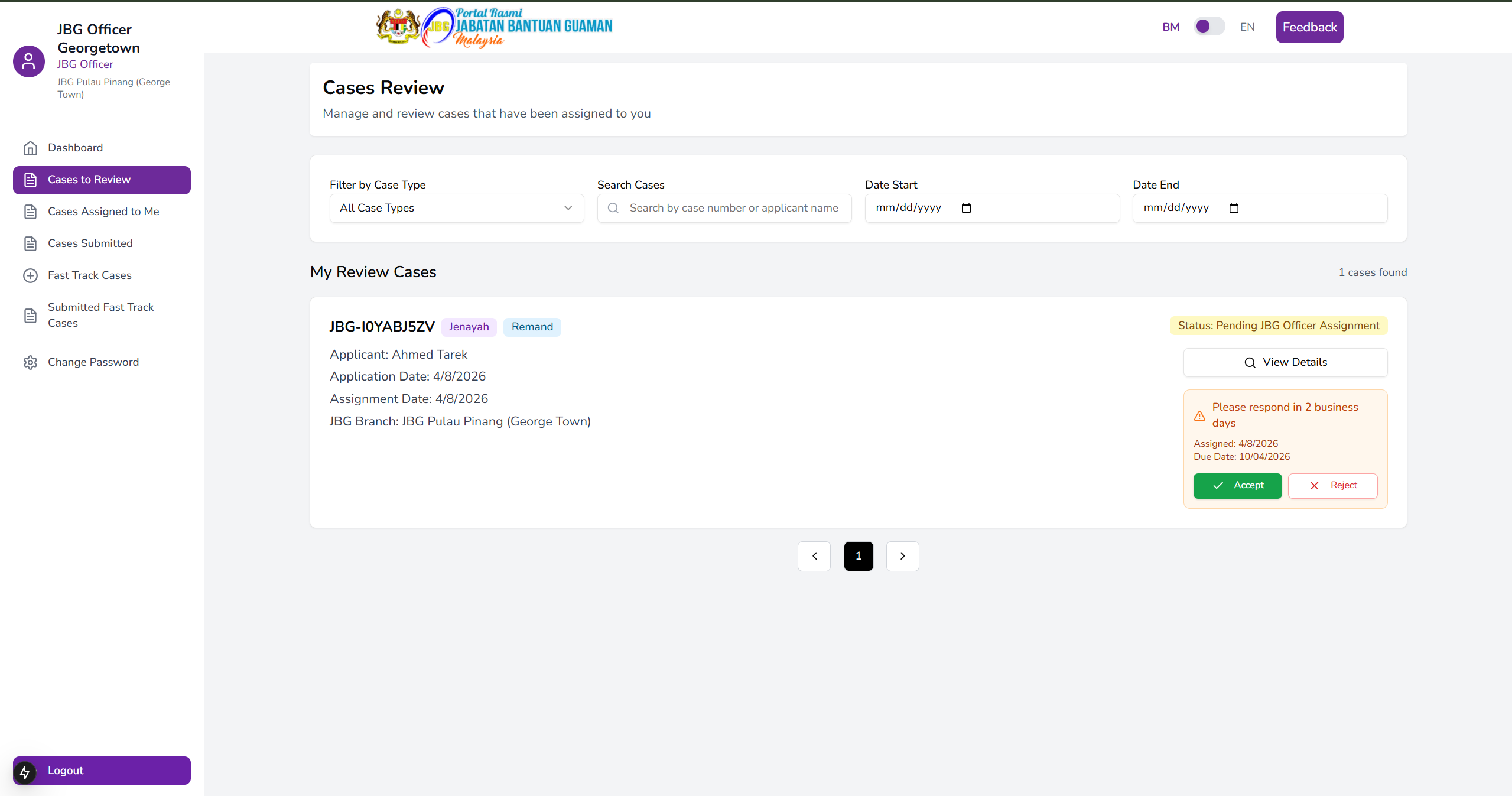
Task: Click the user avatar profile icon
Action: (x=29, y=61)
